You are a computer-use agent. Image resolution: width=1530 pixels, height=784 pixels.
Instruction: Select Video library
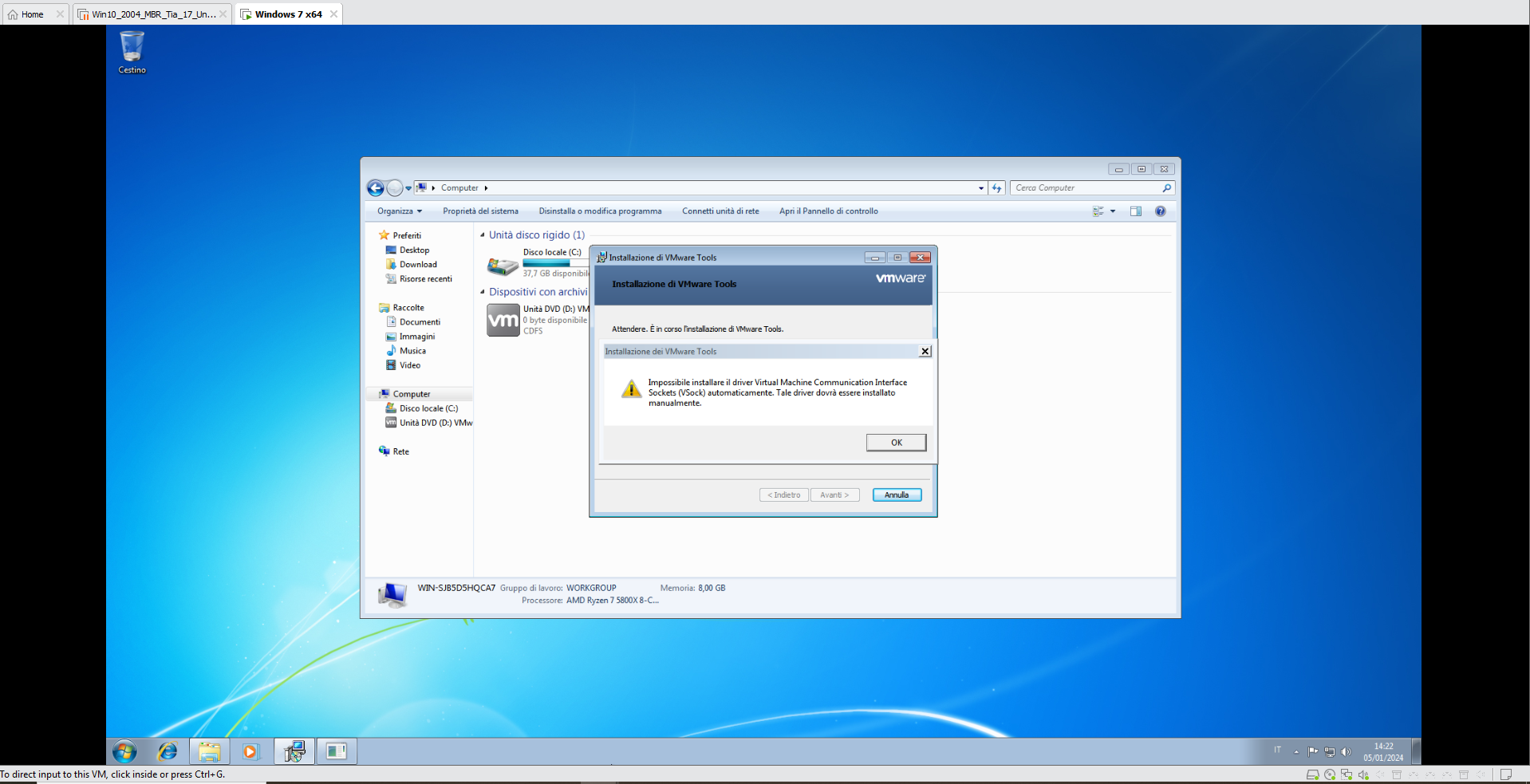coord(403,364)
